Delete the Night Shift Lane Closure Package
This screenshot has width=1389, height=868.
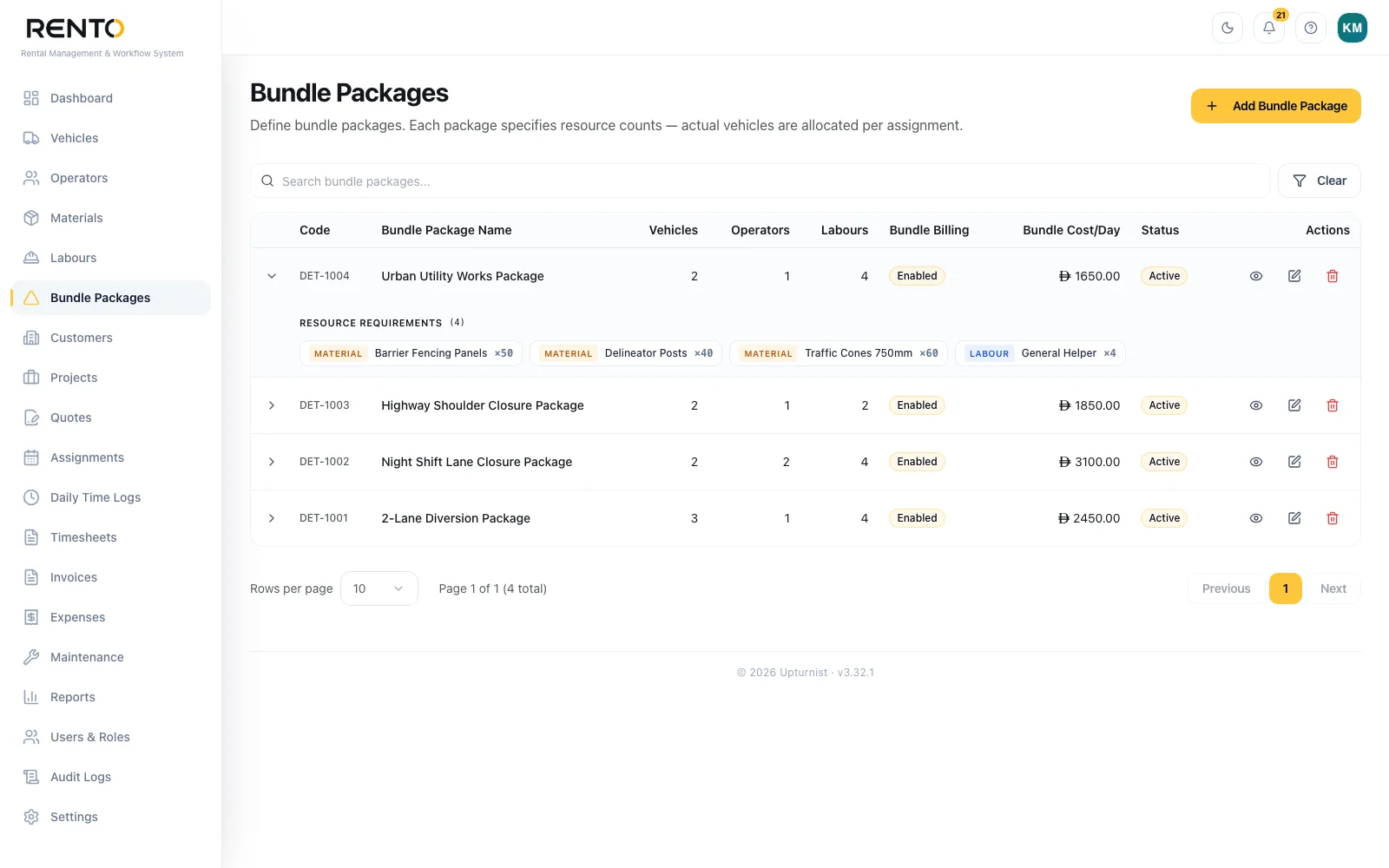point(1333,462)
